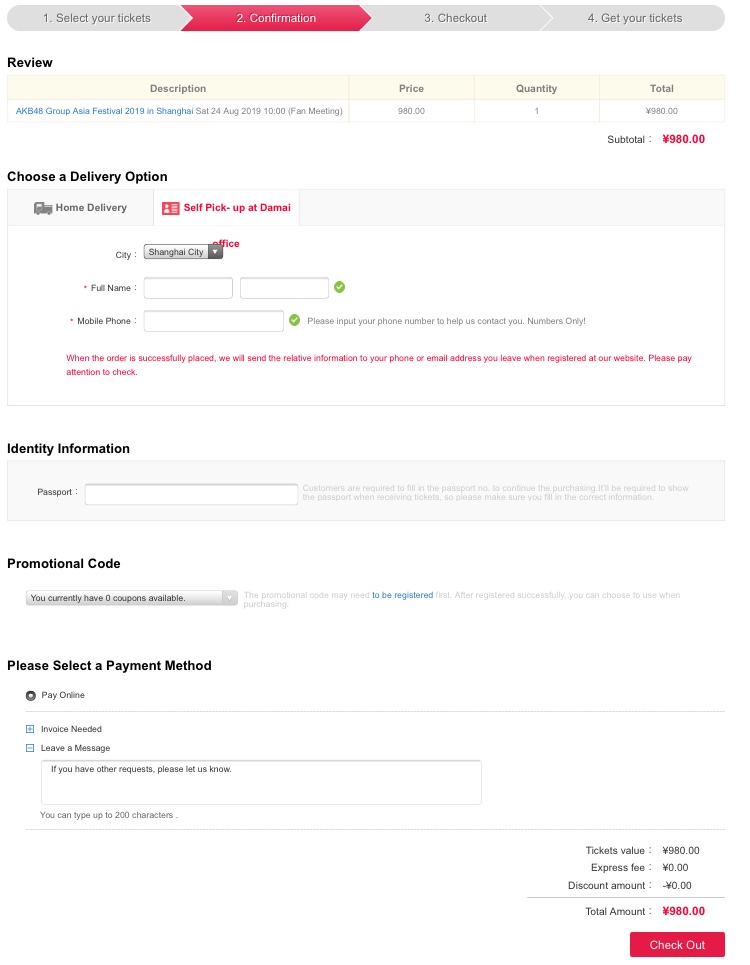Select the Pay Online radio button
750x965 pixels.
point(31,696)
